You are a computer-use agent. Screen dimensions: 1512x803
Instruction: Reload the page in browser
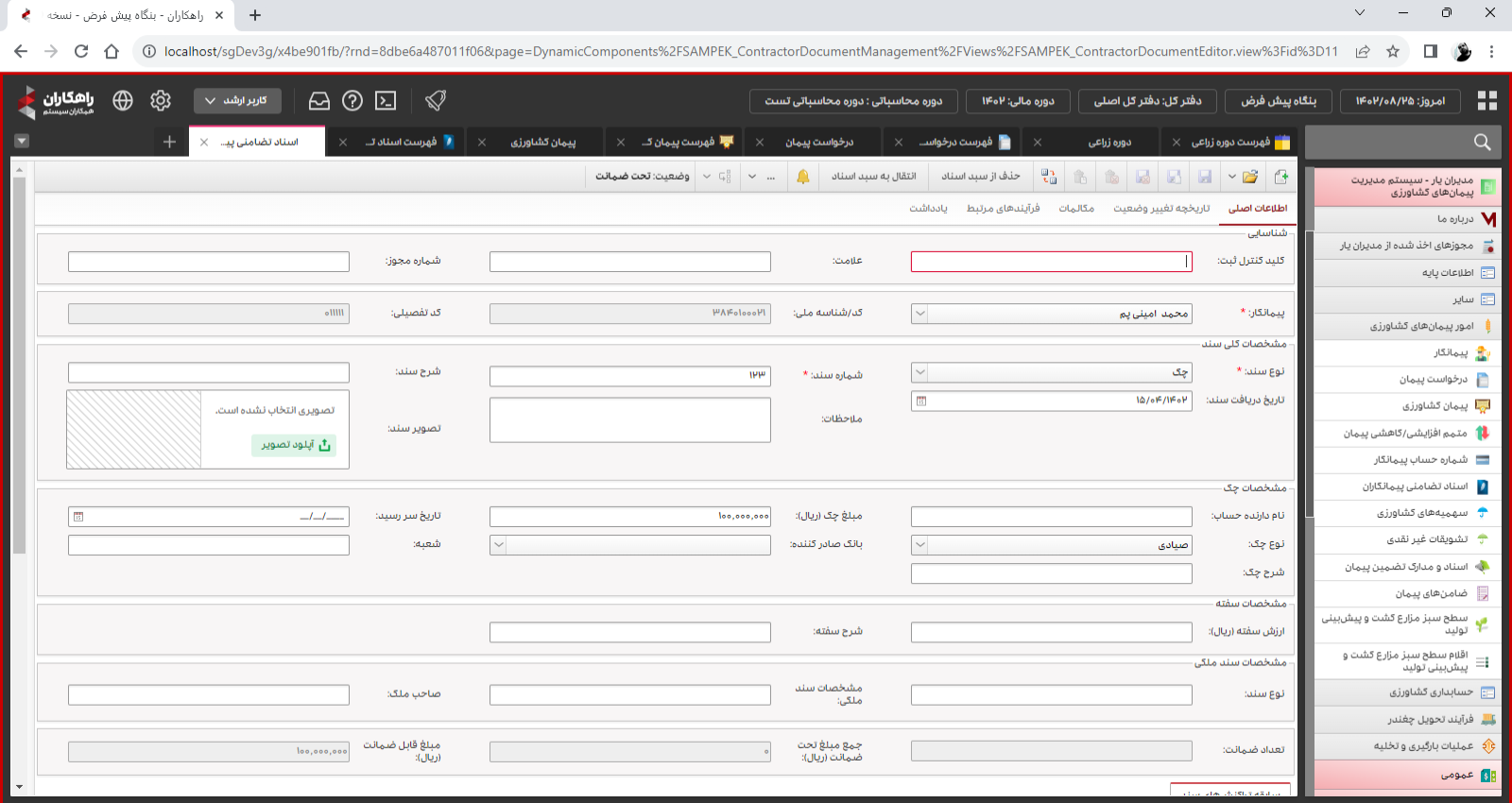click(81, 52)
